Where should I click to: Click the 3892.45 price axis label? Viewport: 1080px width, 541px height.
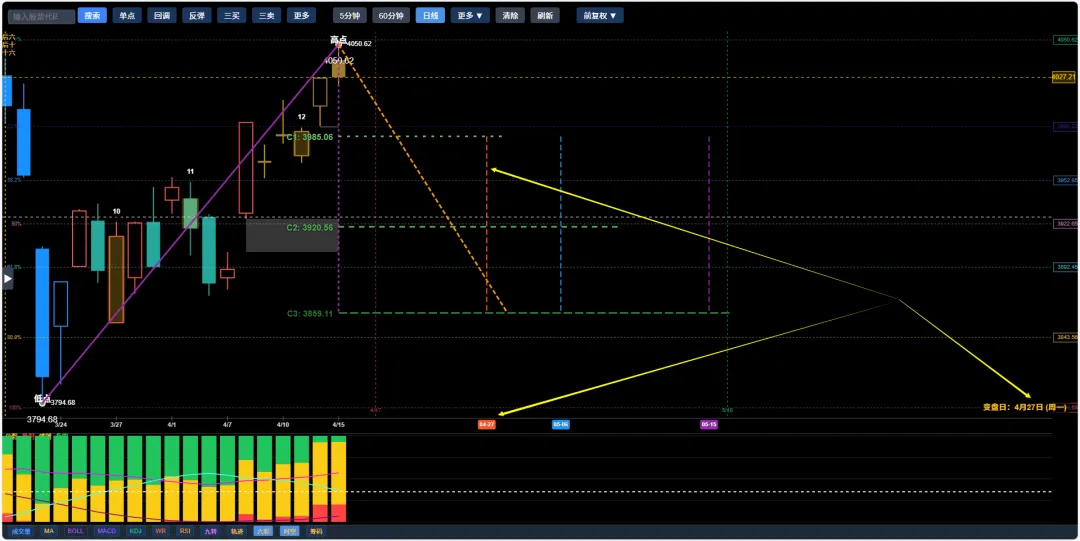click(1067, 267)
